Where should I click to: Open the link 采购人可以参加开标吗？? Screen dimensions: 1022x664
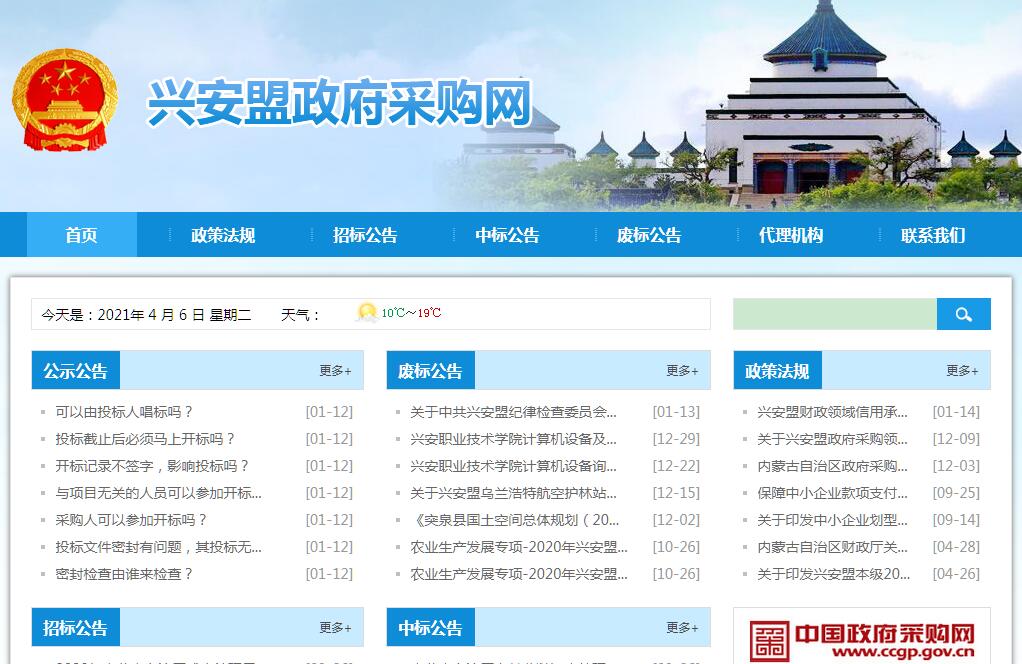coord(131,520)
